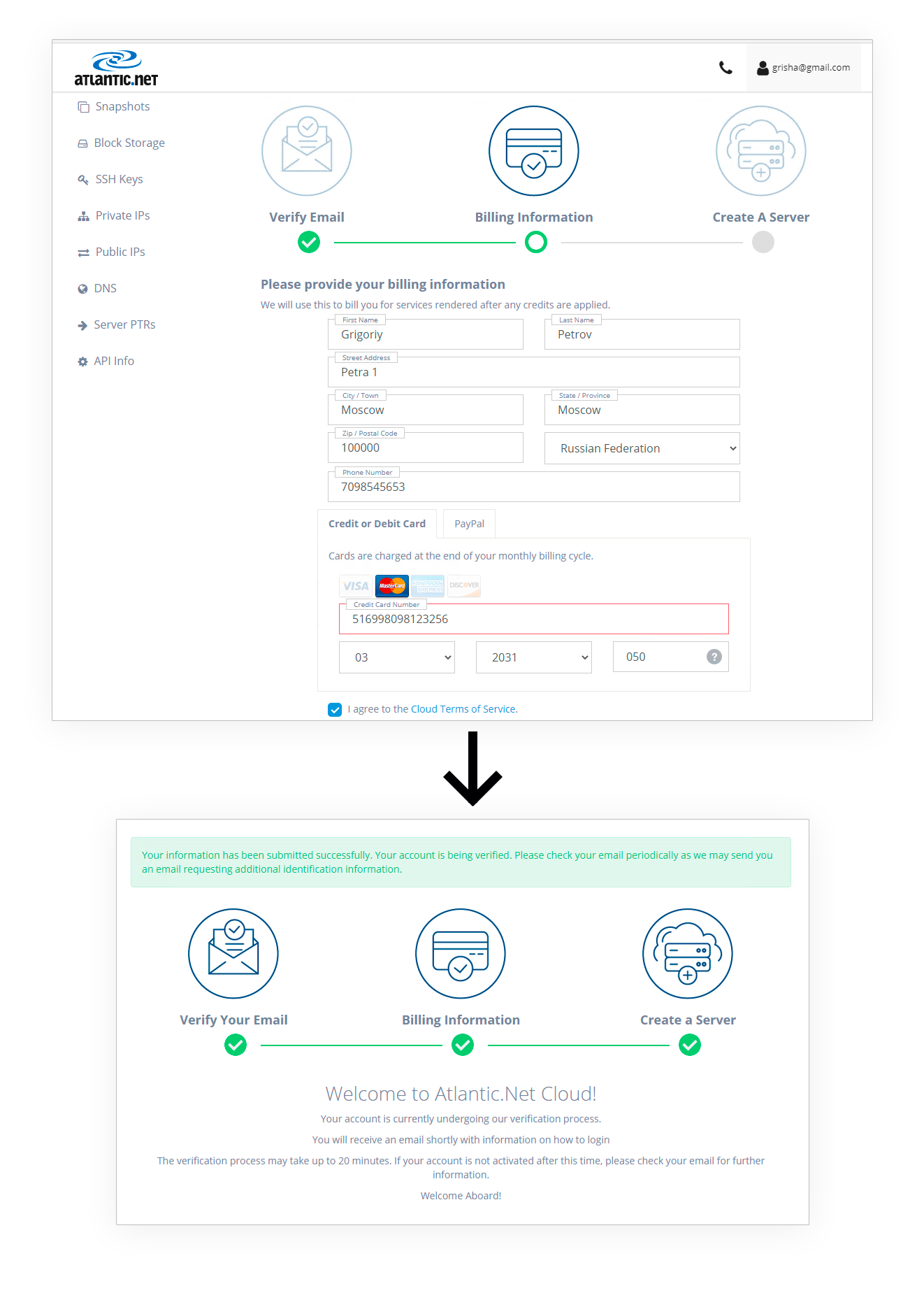Select the Credit or Debit Card tab

pos(377,524)
